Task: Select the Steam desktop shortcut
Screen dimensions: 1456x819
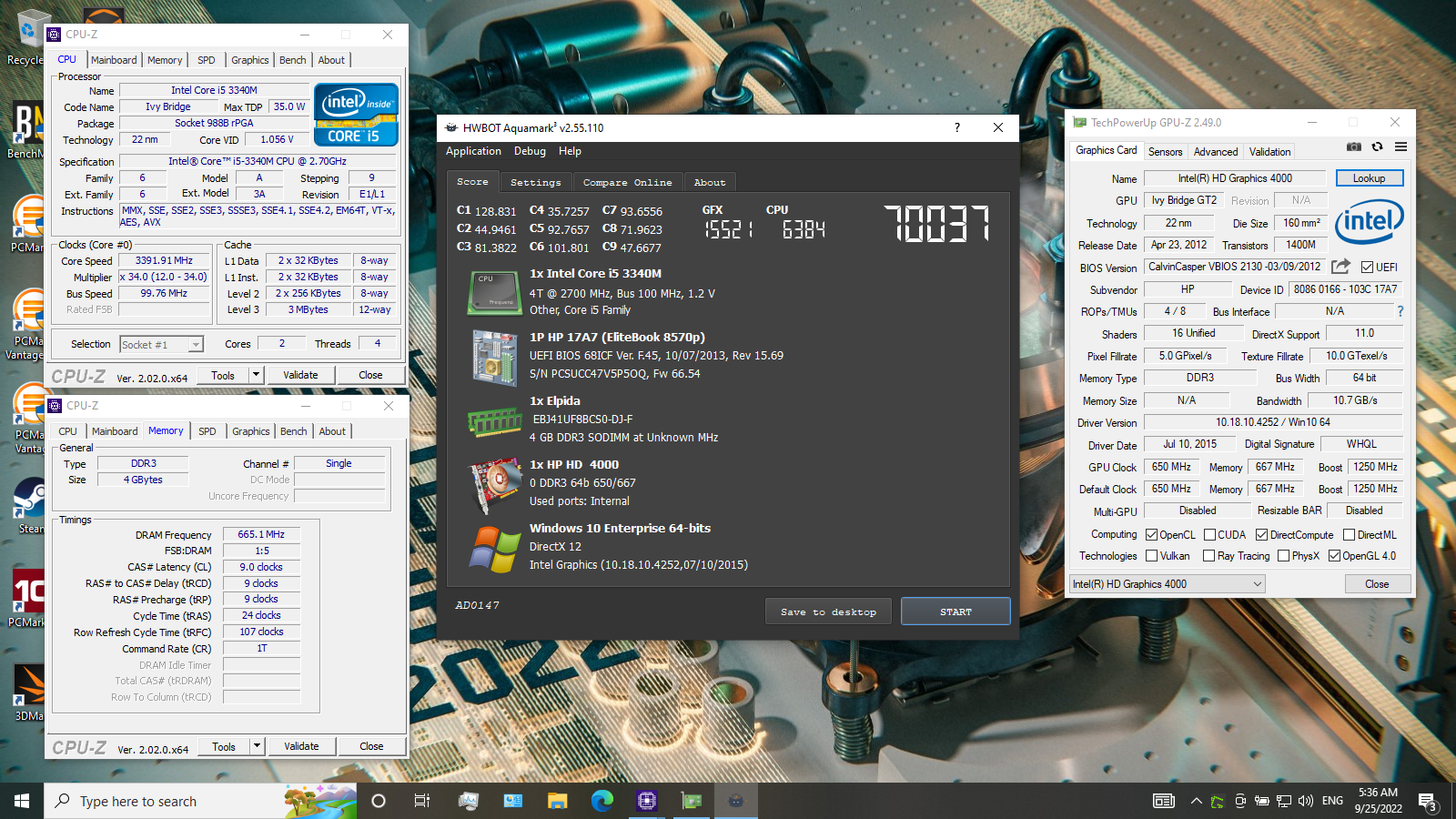Action: click(x=29, y=505)
